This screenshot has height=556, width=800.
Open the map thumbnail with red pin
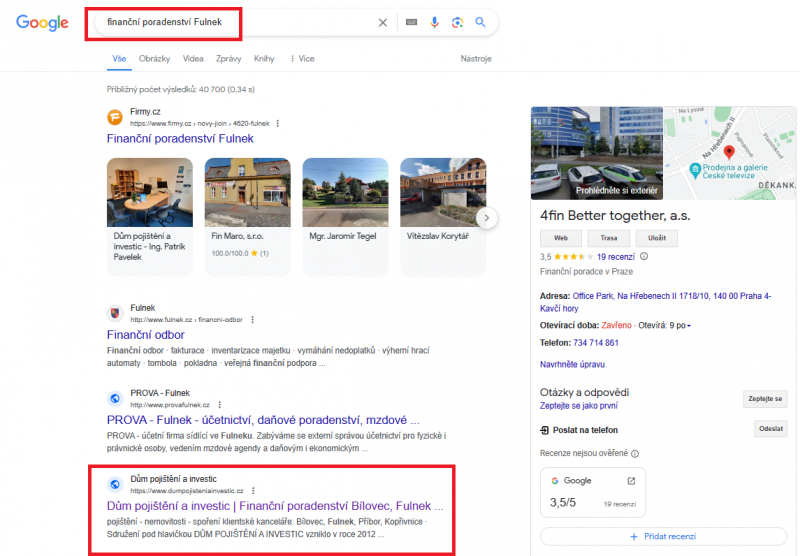point(730,153)
